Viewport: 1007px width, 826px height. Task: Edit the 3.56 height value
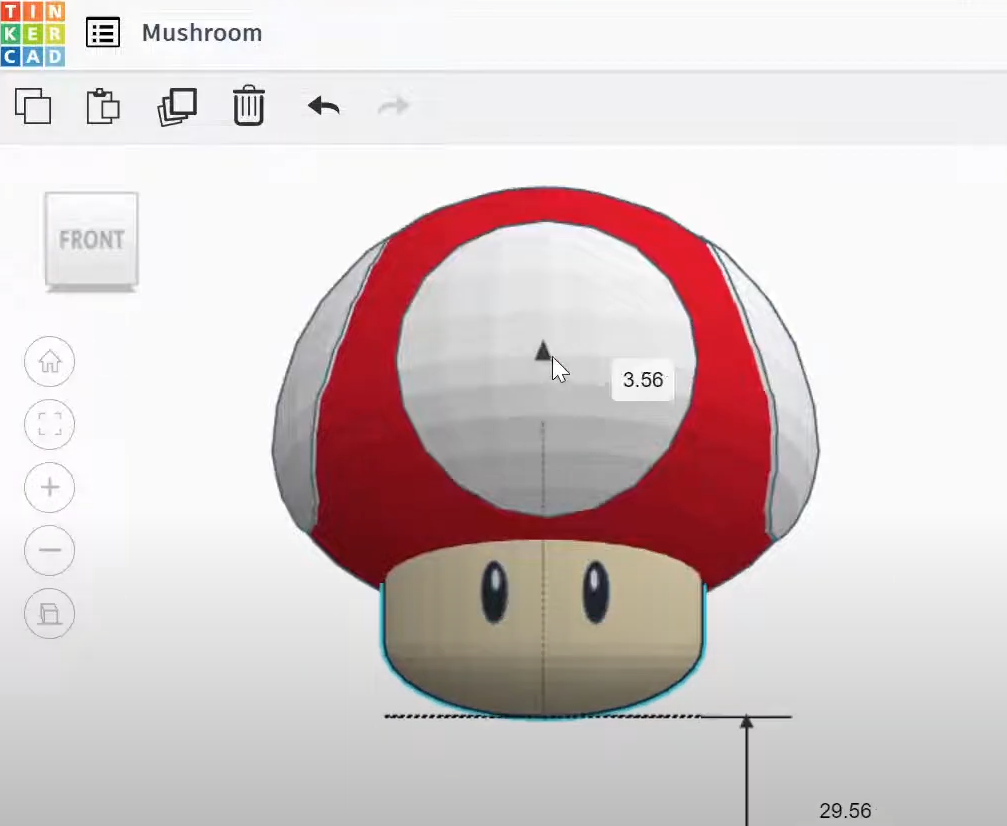[642, 381]
